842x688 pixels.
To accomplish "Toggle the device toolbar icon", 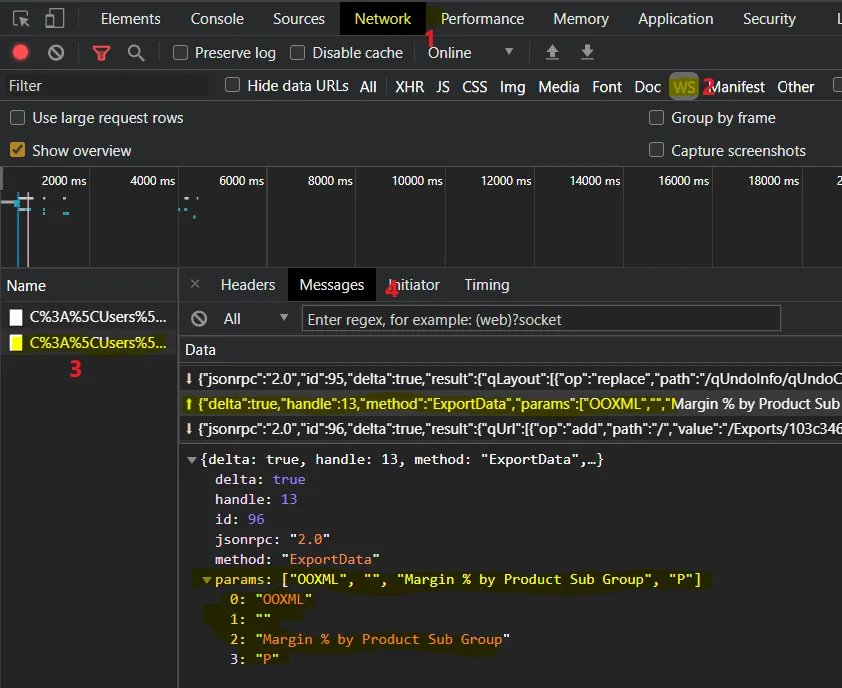I will pos(55,18).
